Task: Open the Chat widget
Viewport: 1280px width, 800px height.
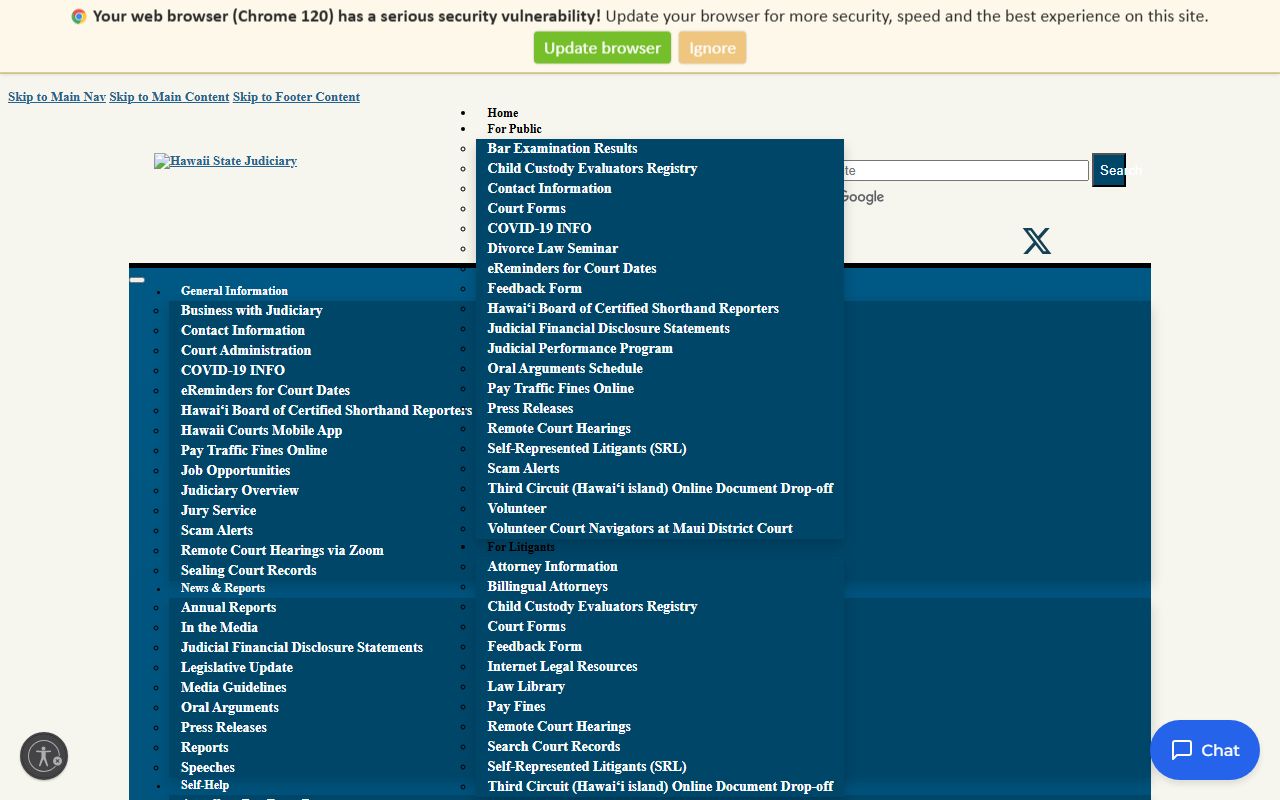Action: (x=1204, y=750)
